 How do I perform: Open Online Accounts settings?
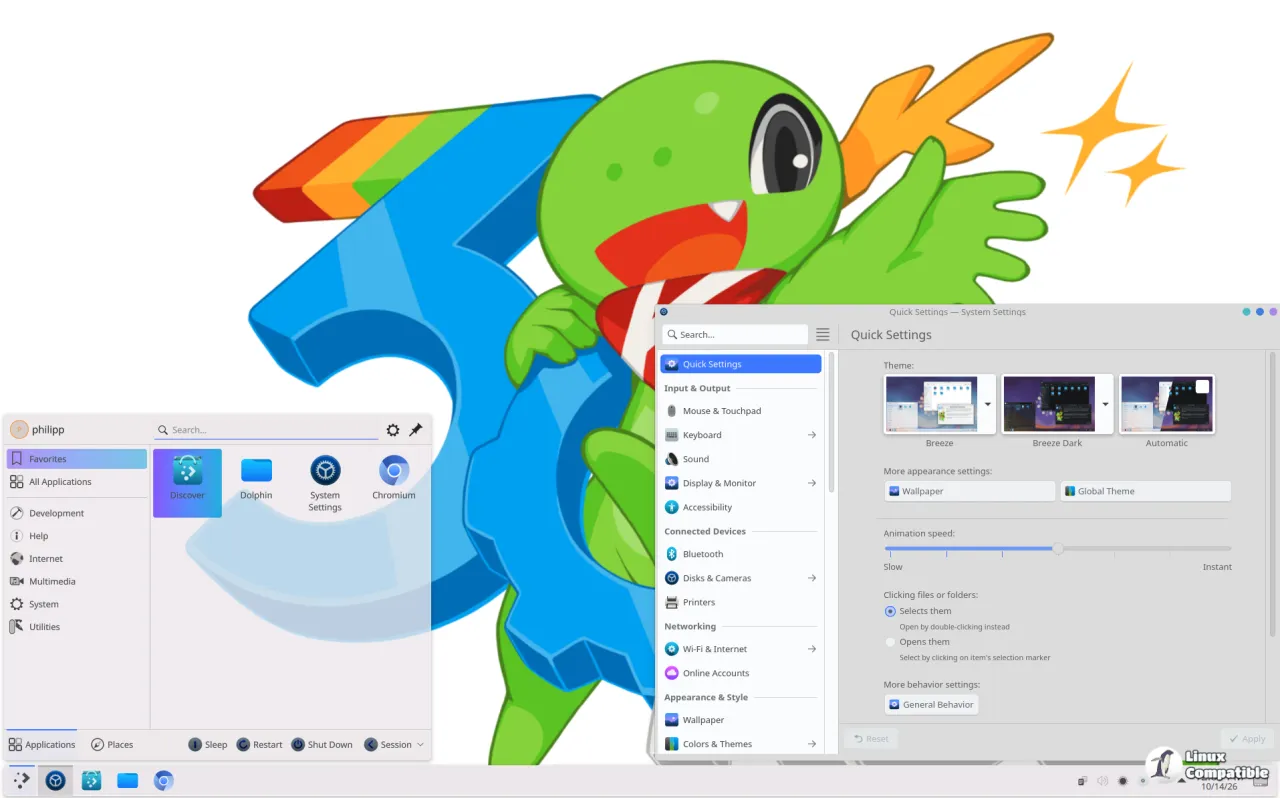point(741,673)
